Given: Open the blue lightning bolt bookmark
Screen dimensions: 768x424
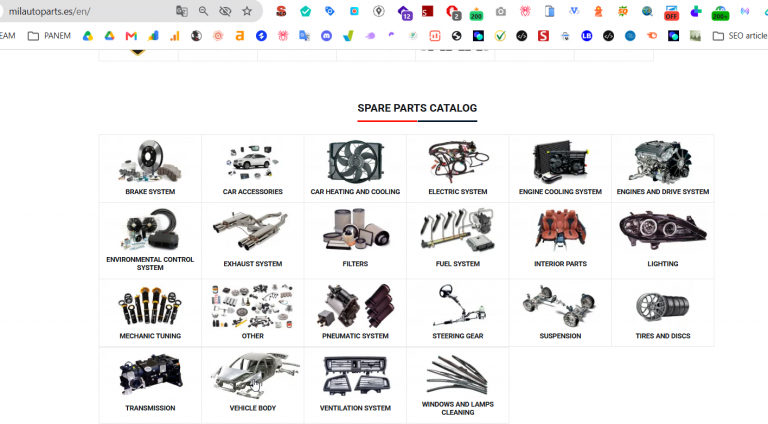Looking at the screenshot, I should coord(262,36).
